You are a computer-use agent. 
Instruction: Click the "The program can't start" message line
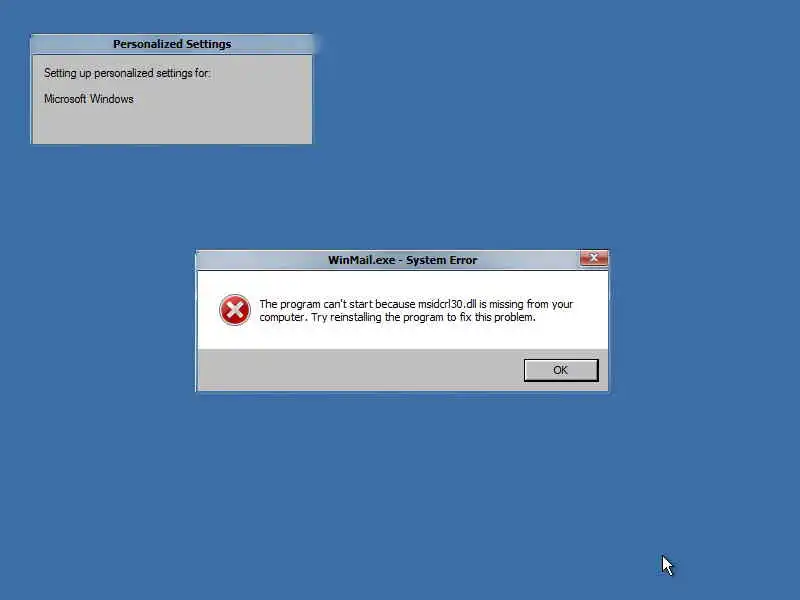tap(416, 304)
